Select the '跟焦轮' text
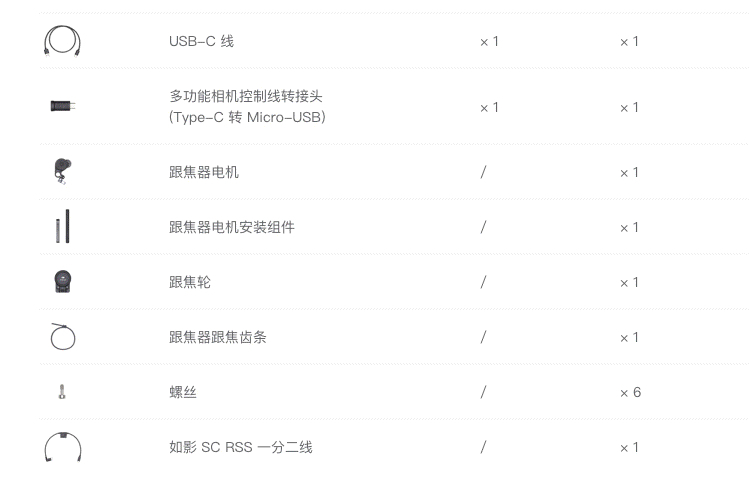 coord(190,282)
